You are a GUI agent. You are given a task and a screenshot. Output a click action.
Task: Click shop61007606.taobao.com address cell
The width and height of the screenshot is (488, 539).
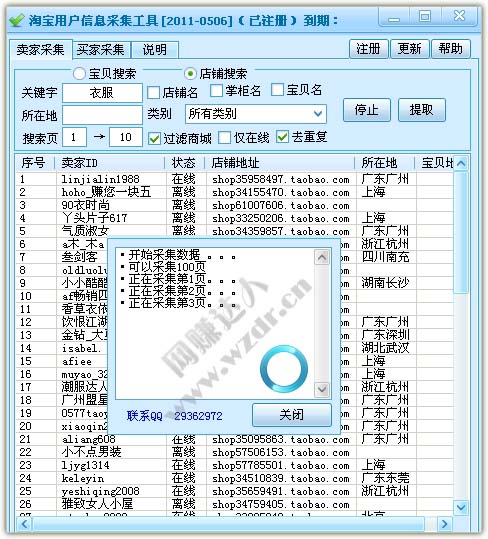click(x=281, y=206)
